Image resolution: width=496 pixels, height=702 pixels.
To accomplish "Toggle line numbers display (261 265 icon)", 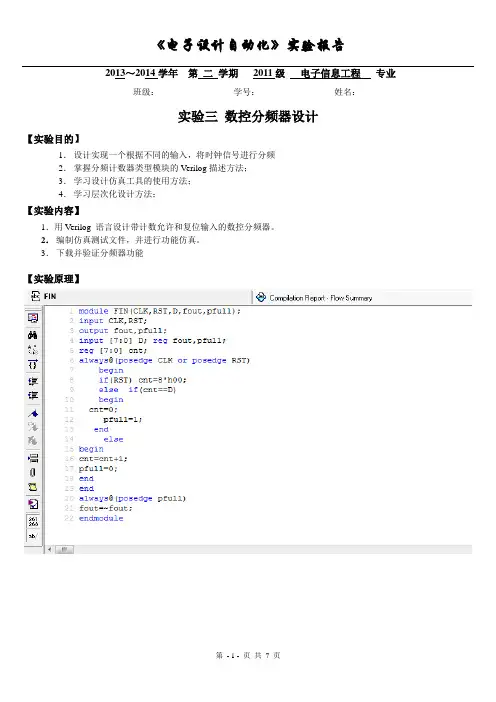I will point(33,521).
